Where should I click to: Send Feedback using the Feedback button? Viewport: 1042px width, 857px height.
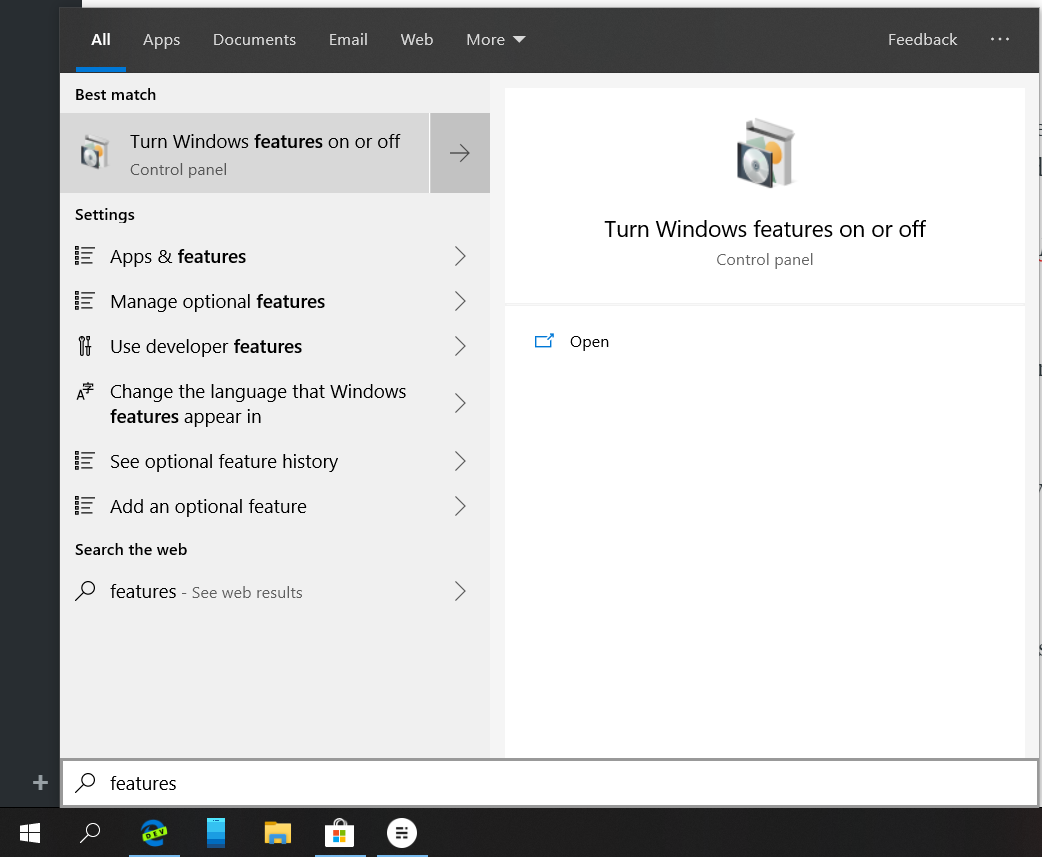click(x=922, y=39)
